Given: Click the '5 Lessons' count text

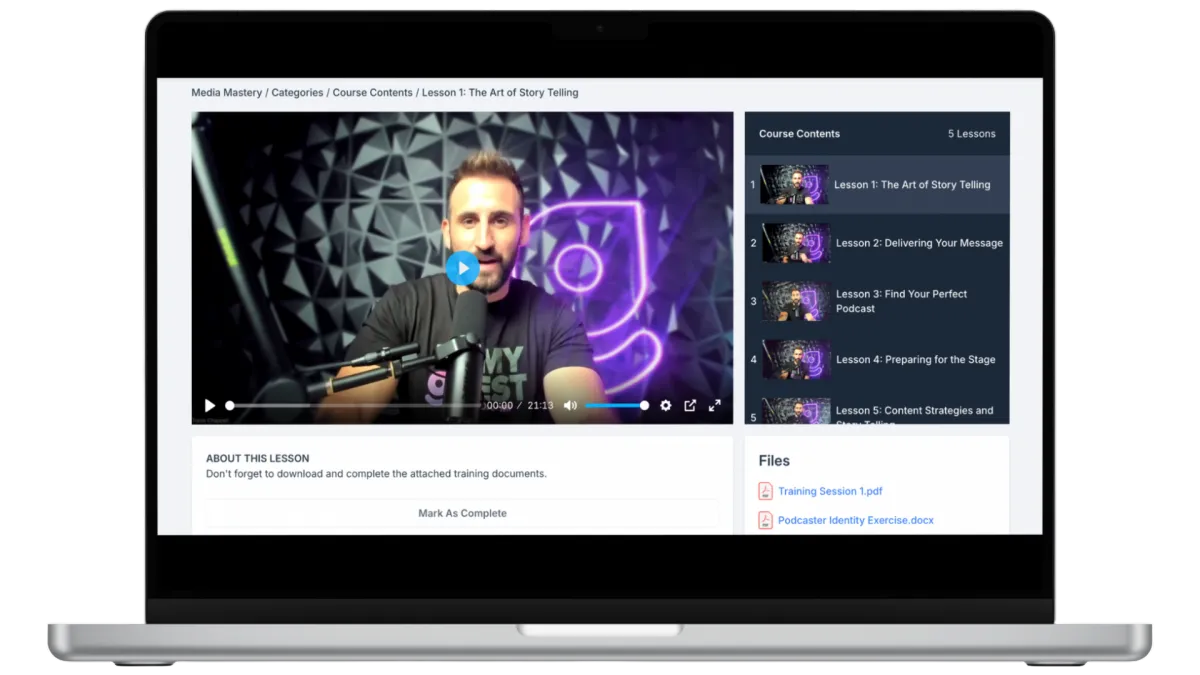Looking at the screenshot, I should (972, 134).
